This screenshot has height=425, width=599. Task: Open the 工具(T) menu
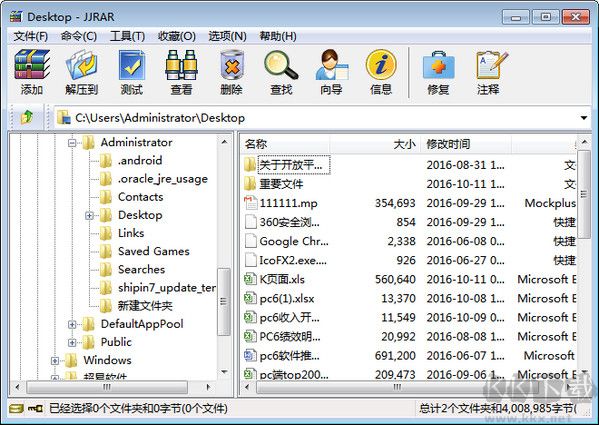pyautogui.click(x=128, y=36)
